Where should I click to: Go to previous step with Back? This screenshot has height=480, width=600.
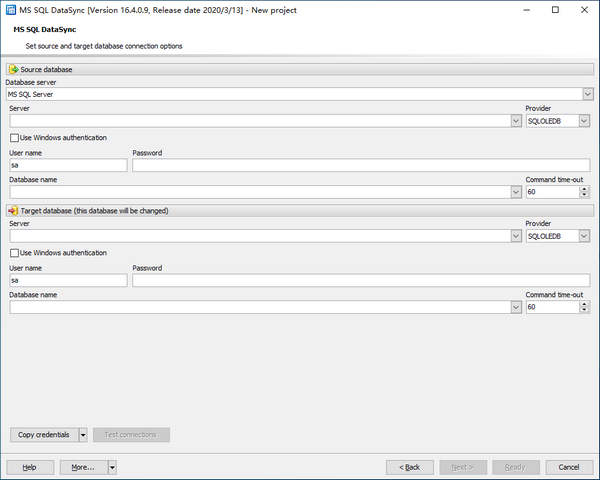coord(410,467)
